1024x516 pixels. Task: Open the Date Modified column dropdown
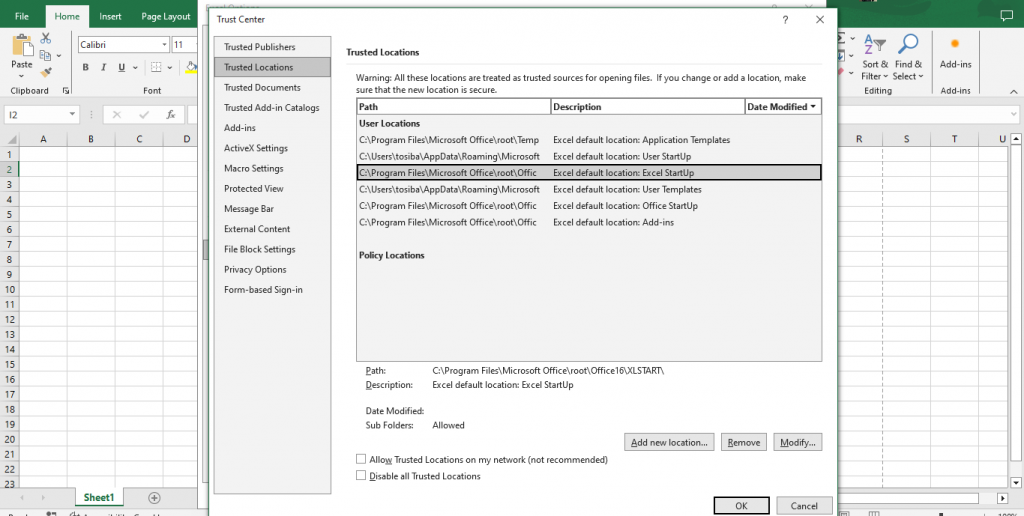click(x=813, y=106)
